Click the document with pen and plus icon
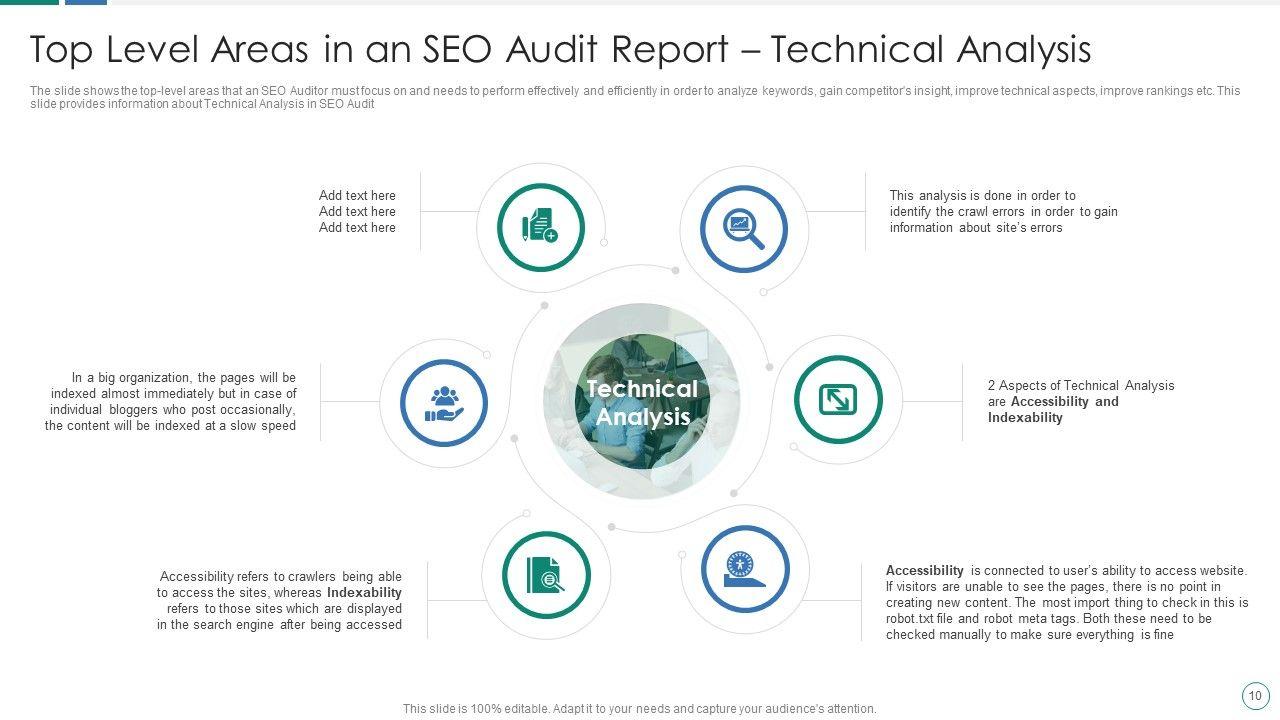Viewport: 1280px width, 720px height. [x=540, y=227]
